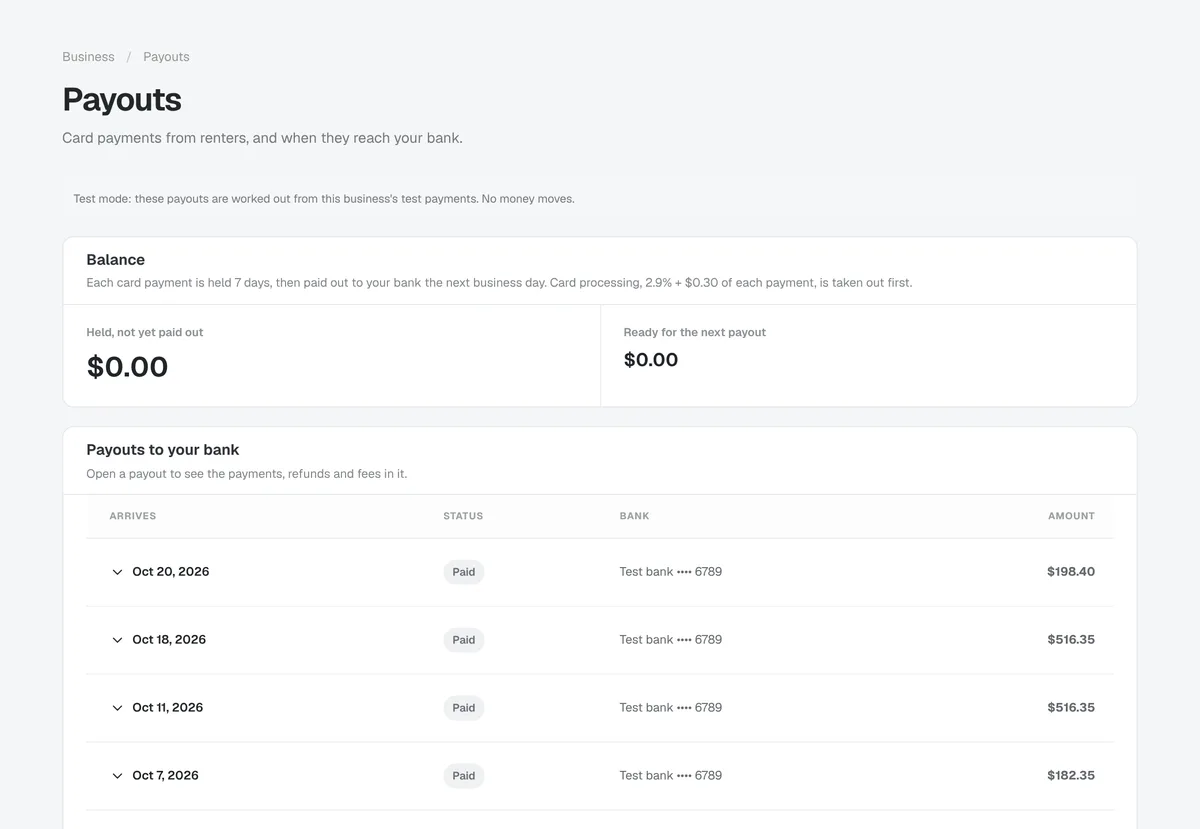Click the card processing fee description

click(499, 283)
